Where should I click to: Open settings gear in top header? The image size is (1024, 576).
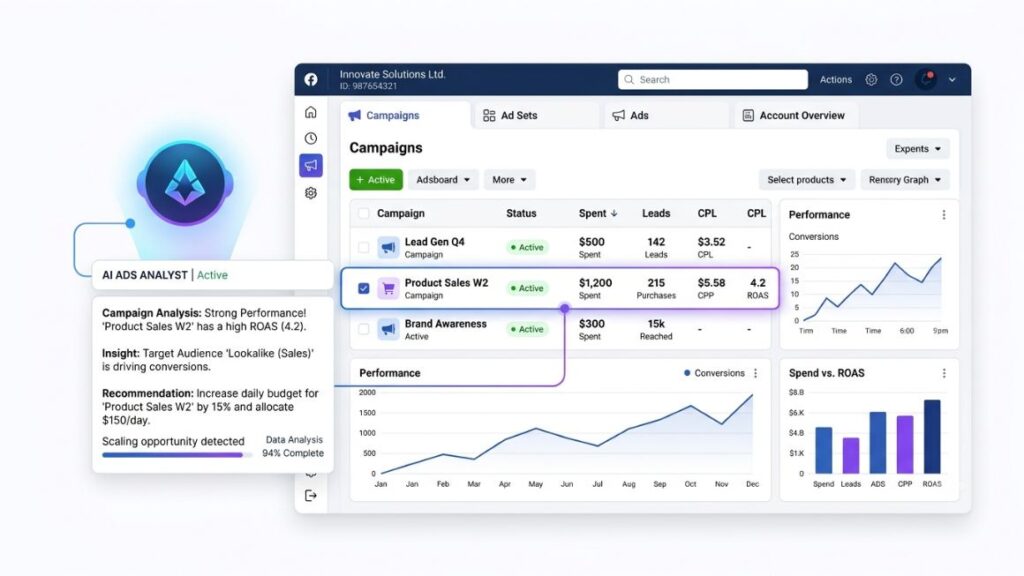871,80
